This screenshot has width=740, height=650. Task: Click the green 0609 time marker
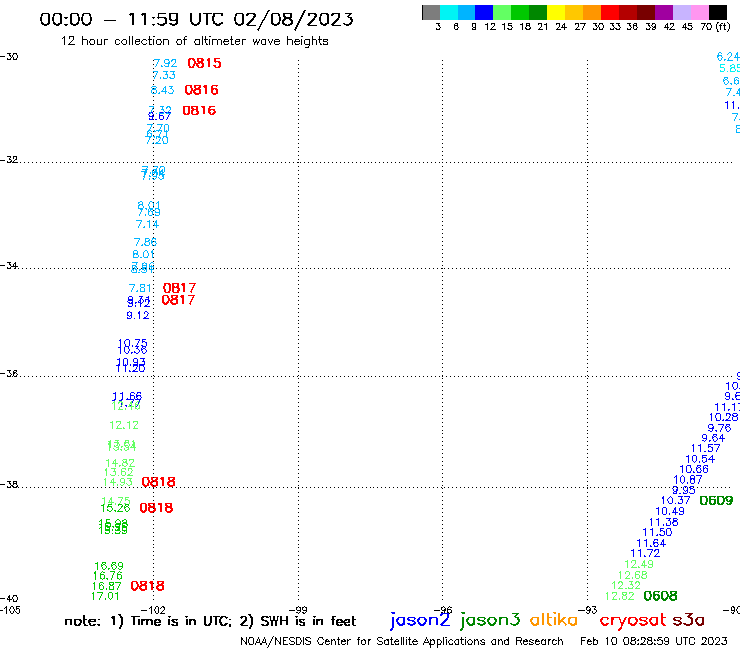point(716,500)
